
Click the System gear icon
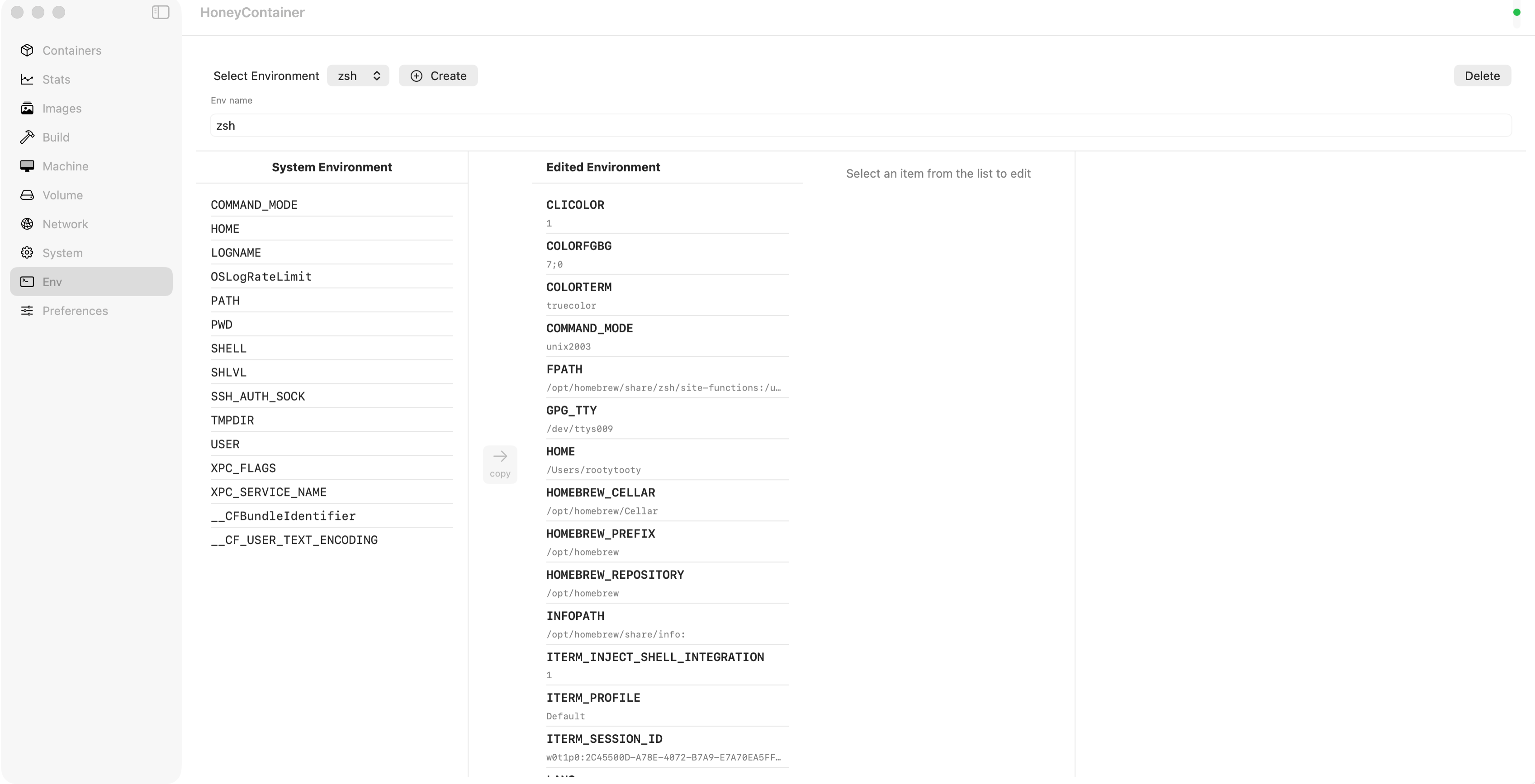click(27, 253)
